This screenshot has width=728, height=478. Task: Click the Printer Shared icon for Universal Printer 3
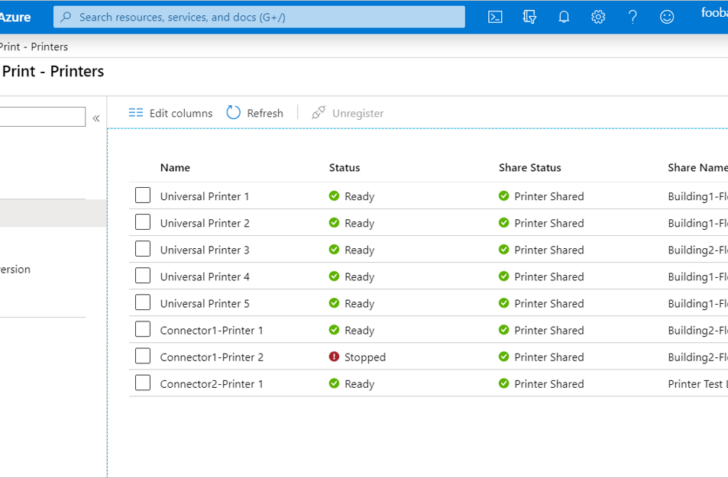pos(504,249)
